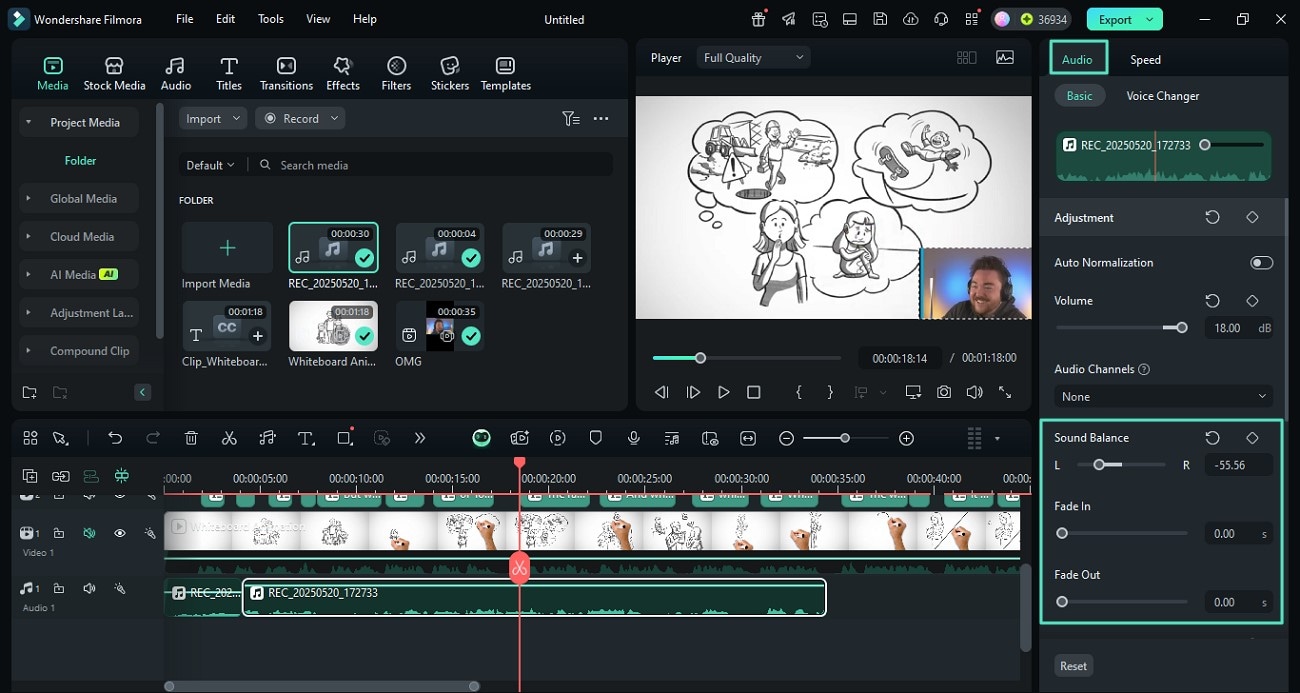The width and height of the screenshot is (1300, 693).
Task: Click the Play button in the player
Action: coord(724,393)
